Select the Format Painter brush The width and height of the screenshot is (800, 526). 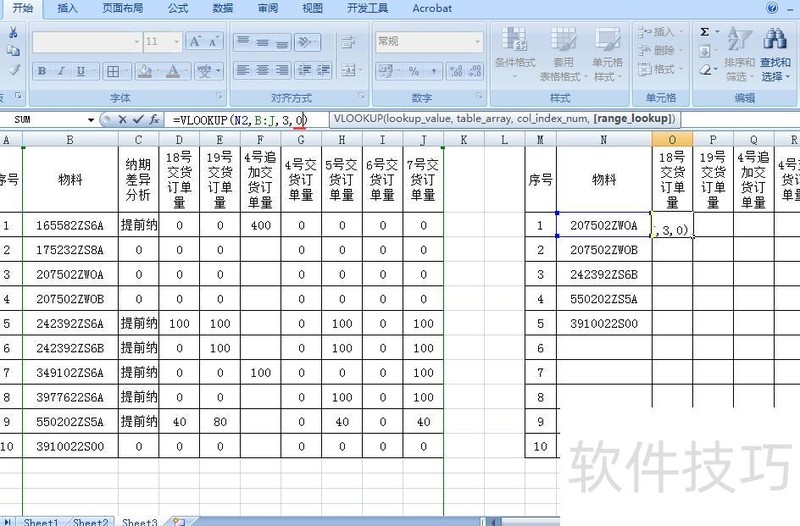point(14,69)
